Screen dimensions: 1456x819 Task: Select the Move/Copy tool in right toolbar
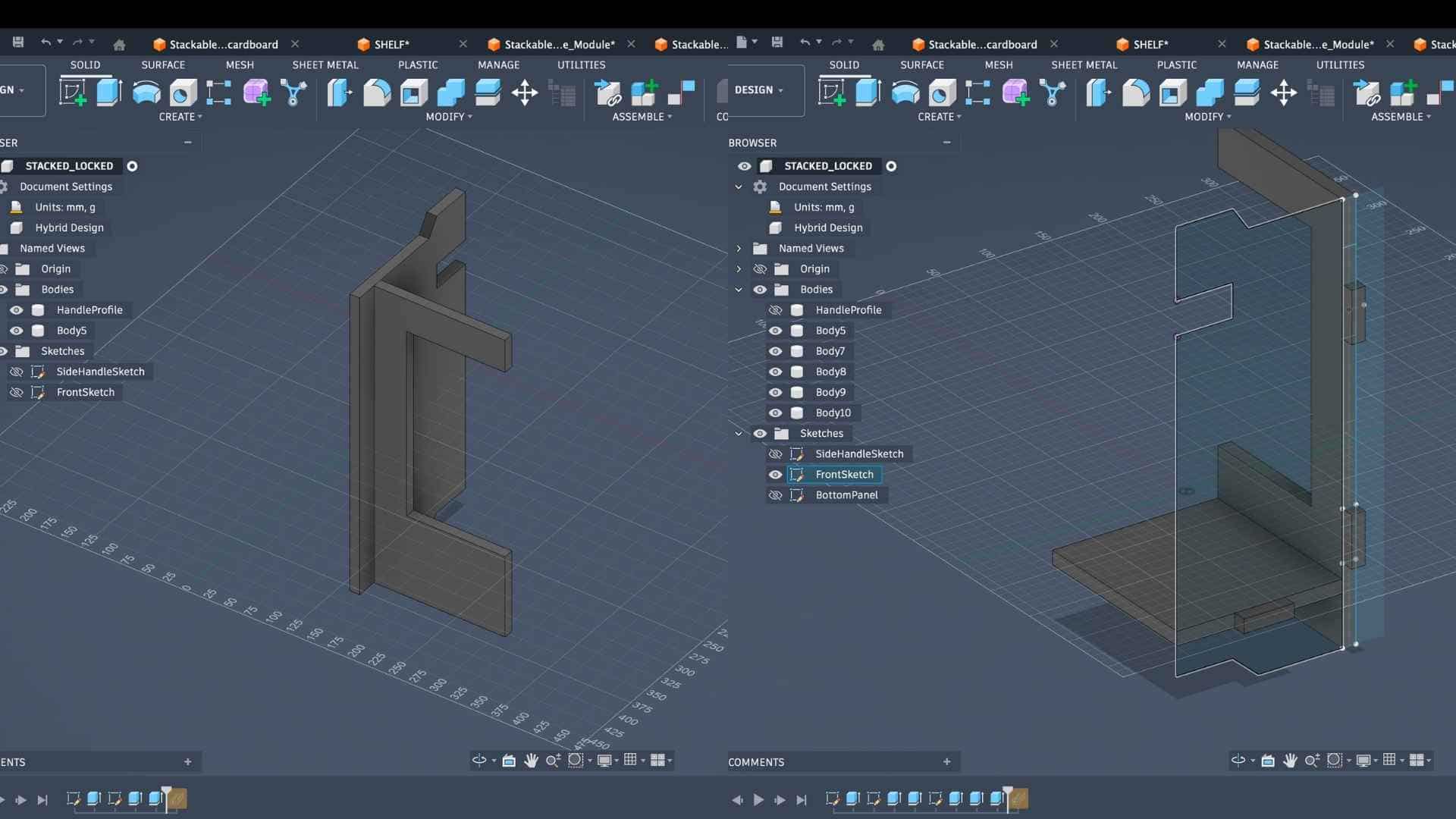click(1283, 93)
